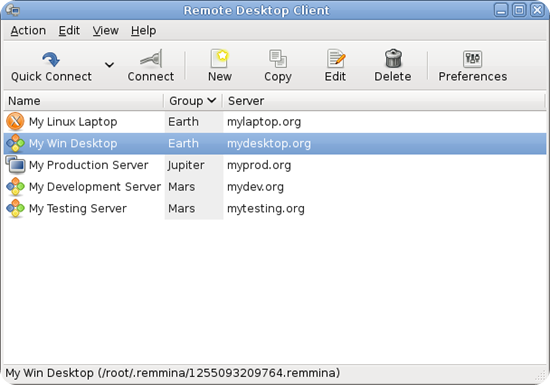550x385 pixels.
Task: Create a New connection profile
Action: (x=220, y=66)
